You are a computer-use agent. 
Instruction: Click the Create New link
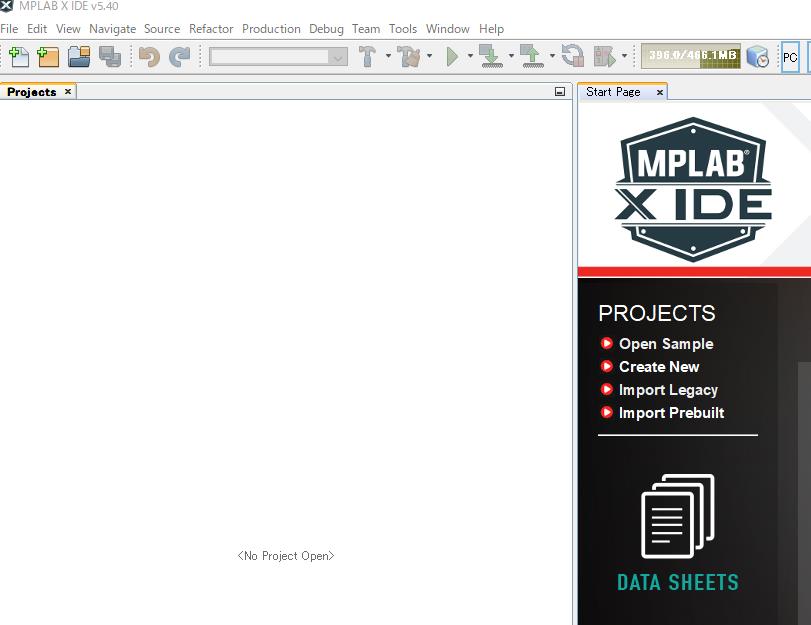659,366
